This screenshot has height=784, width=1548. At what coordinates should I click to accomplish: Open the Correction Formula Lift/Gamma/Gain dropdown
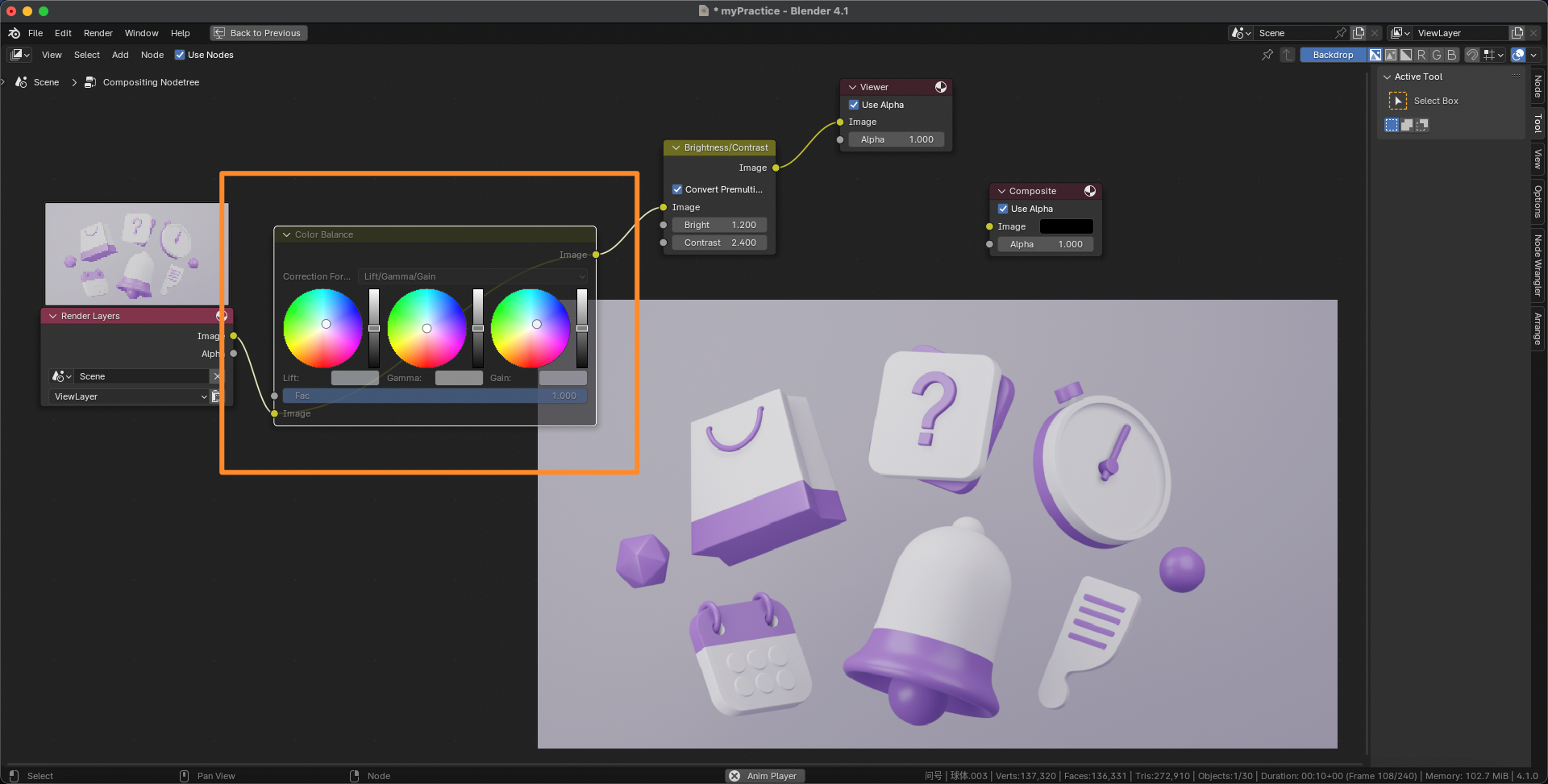click(x=474, y=276)
